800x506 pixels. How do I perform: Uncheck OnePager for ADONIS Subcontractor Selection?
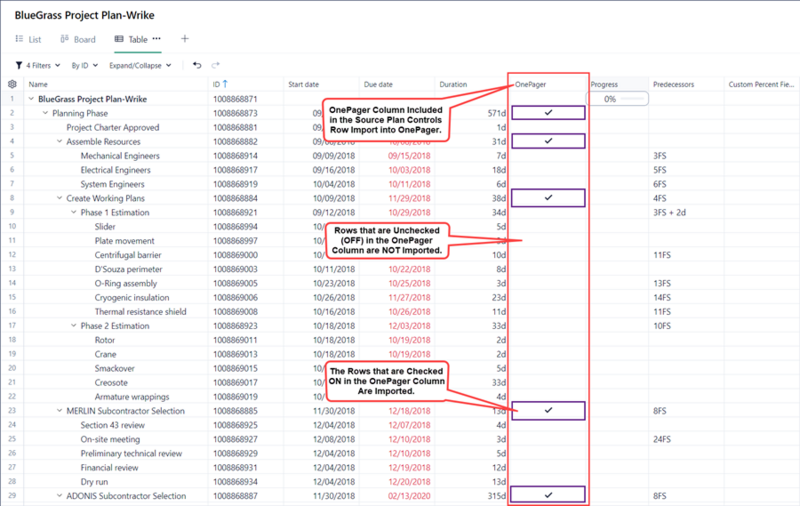[x=548, y=495]
